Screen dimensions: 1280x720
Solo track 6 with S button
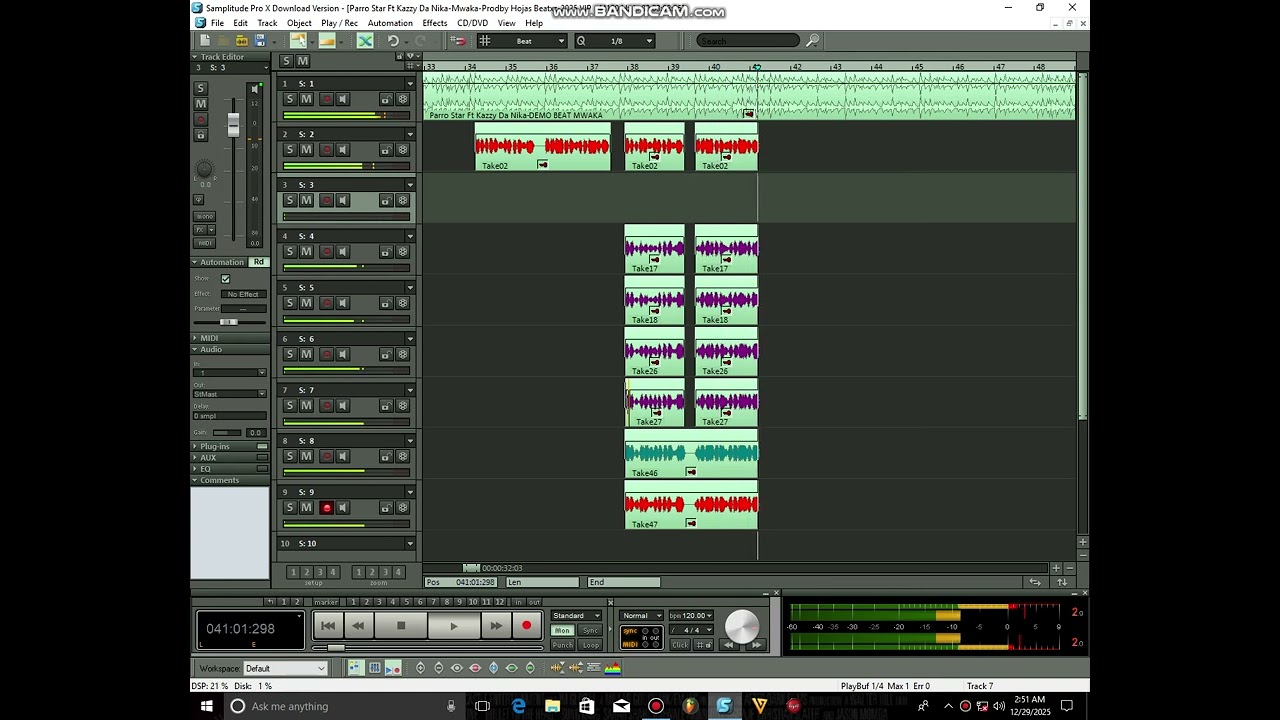[290, 354]
